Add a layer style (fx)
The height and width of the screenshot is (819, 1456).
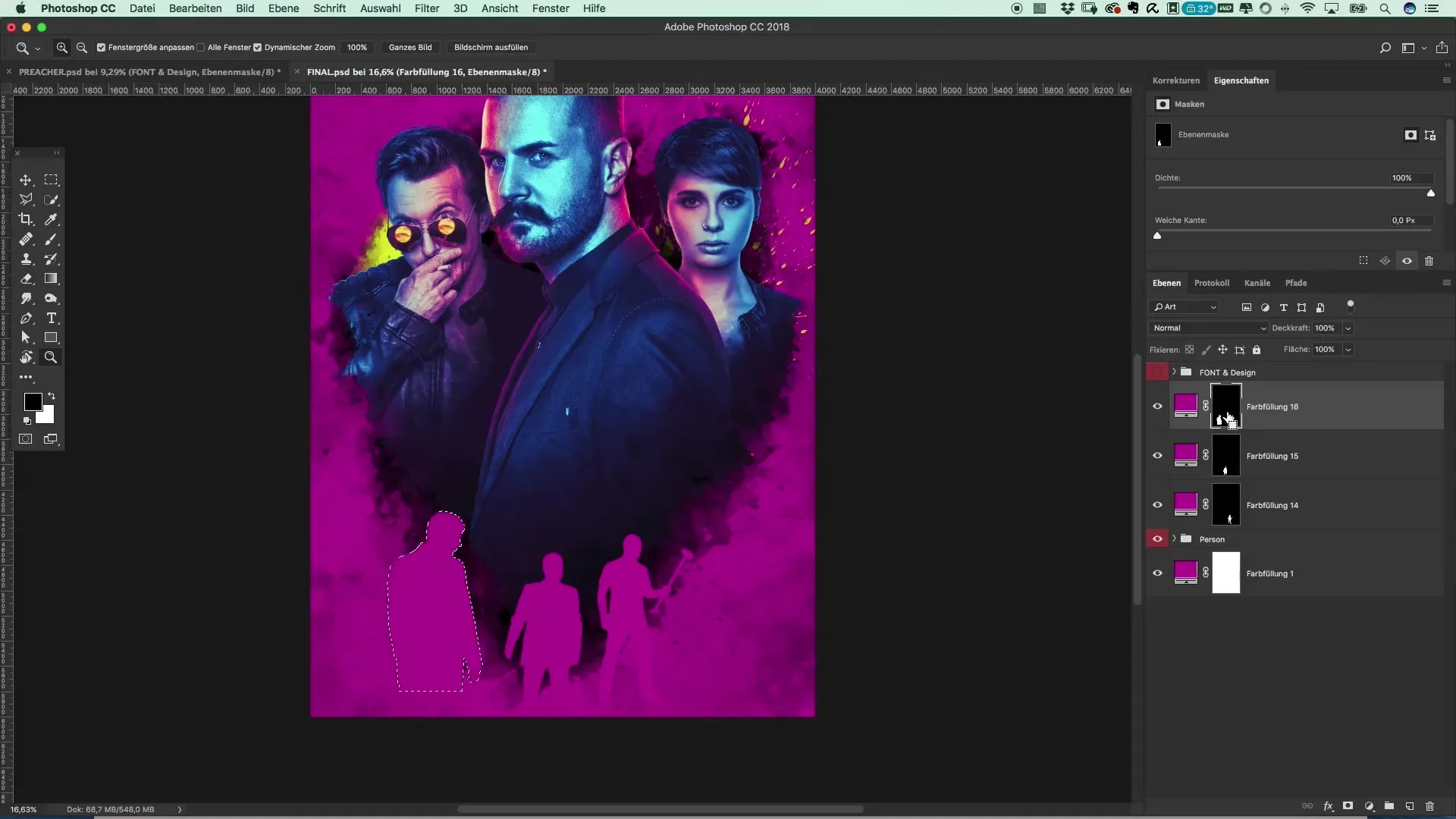coord(1328,806)
